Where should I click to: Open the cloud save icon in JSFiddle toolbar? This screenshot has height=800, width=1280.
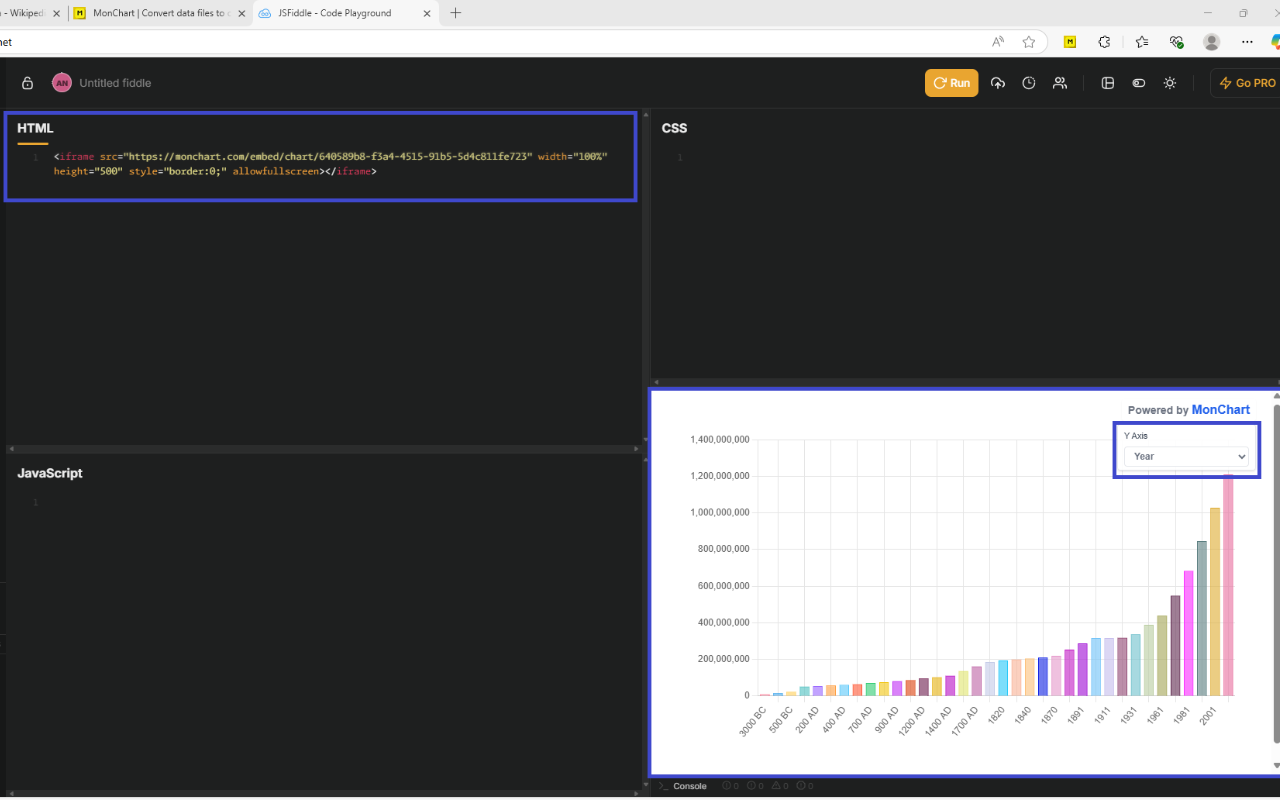tap(997, 83)
